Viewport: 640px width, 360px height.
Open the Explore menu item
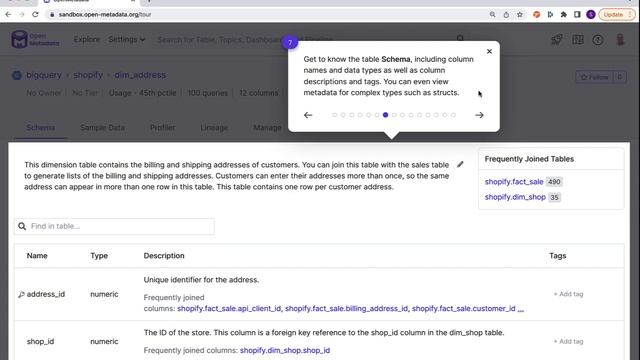87,40
